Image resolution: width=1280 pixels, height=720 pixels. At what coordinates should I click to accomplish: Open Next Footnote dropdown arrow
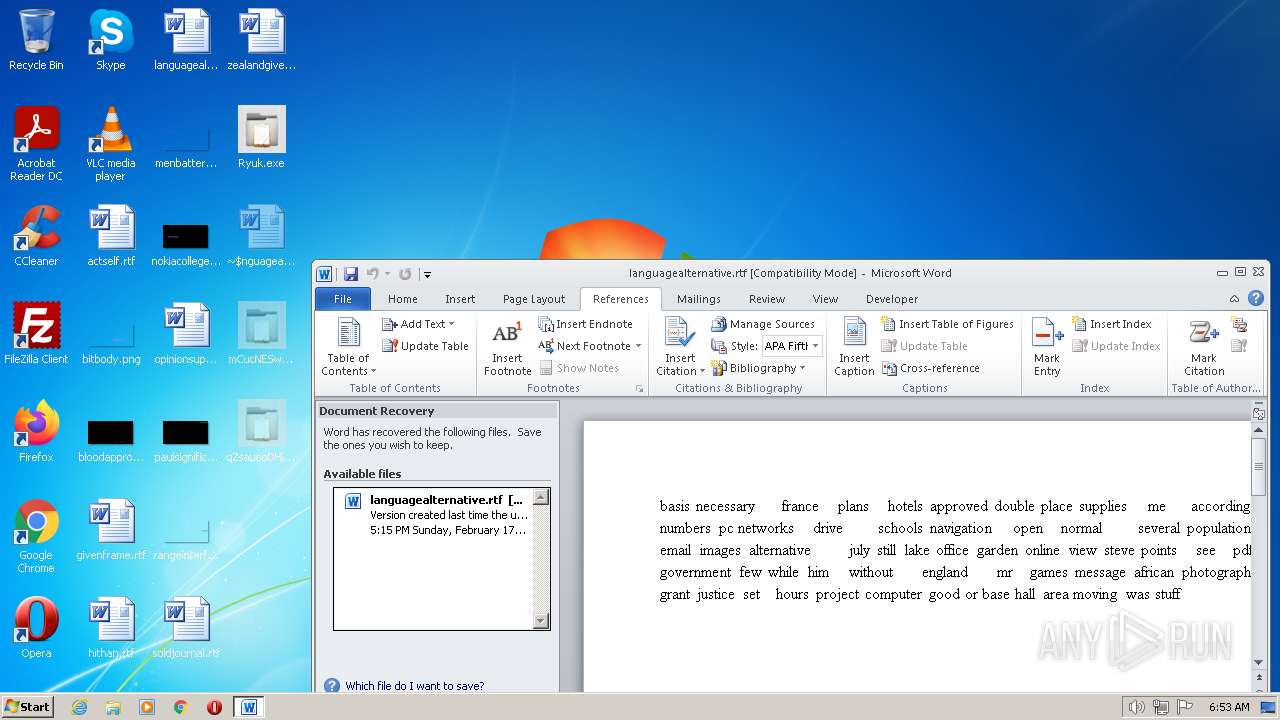(x=638, y=346)
